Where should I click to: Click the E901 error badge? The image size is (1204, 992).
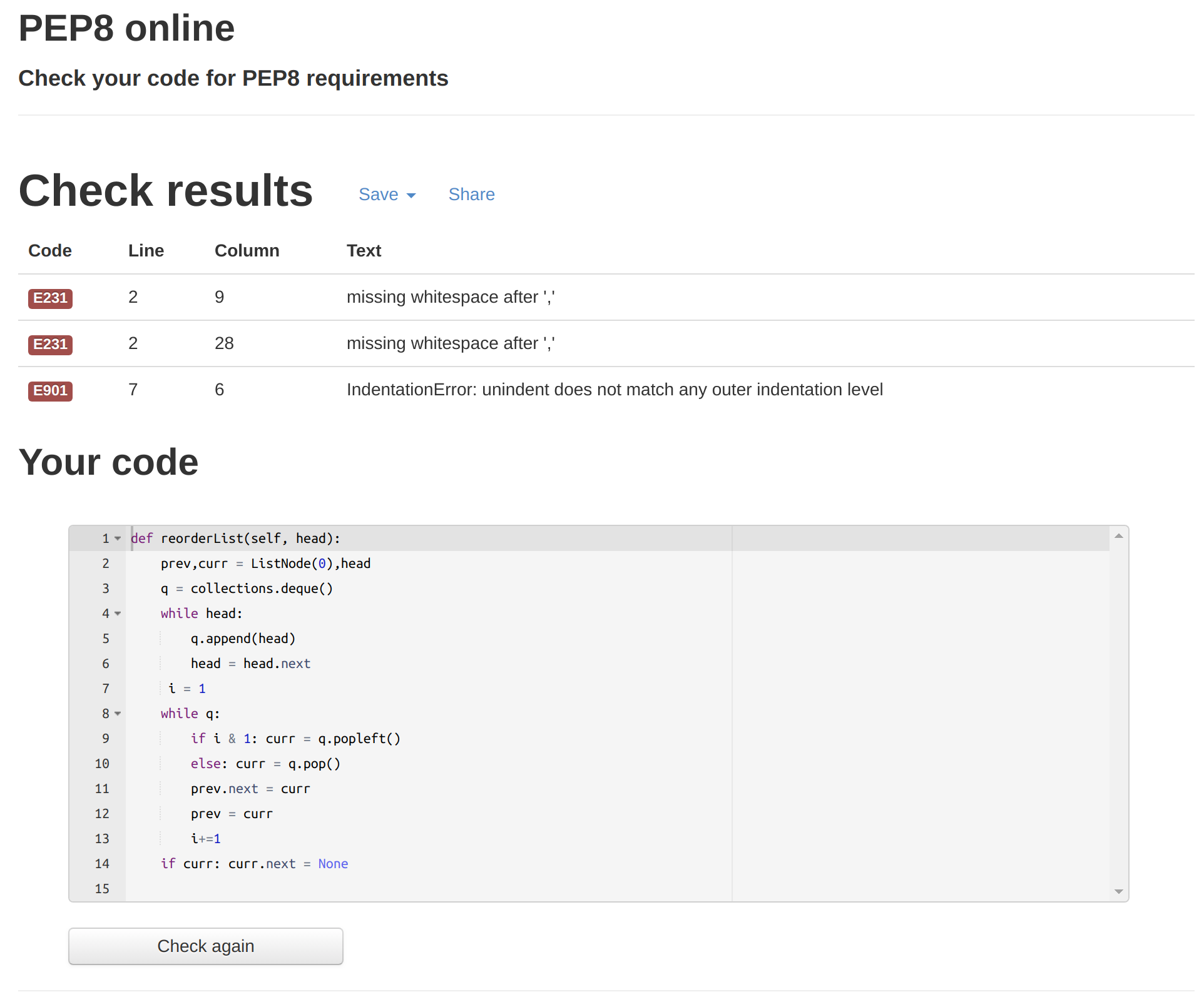[50, 390]
